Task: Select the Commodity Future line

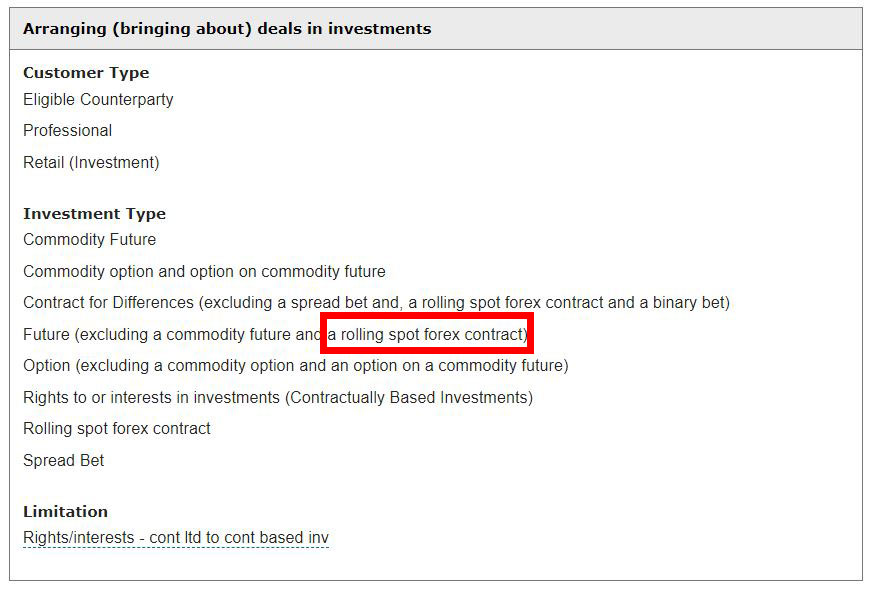Action: (x=89, y=239)
